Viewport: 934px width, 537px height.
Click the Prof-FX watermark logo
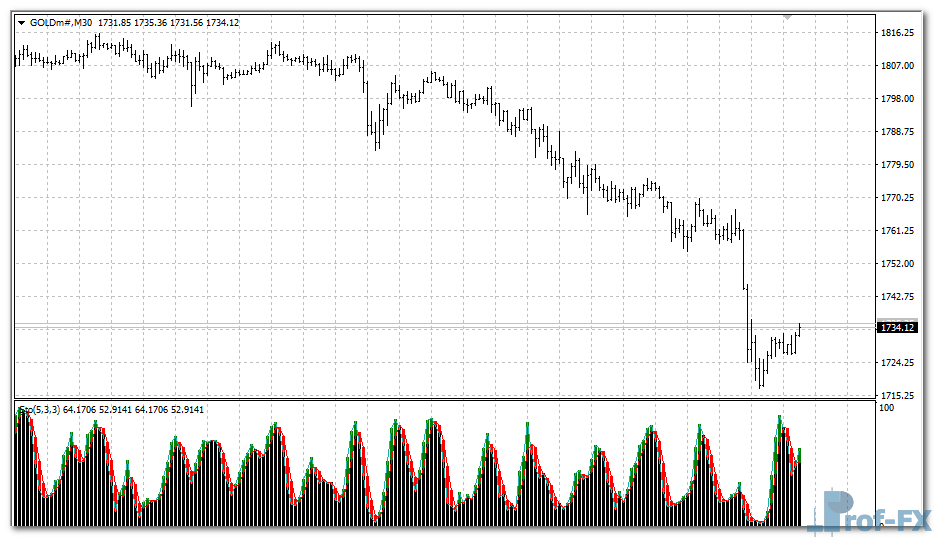tap(868, 511)
